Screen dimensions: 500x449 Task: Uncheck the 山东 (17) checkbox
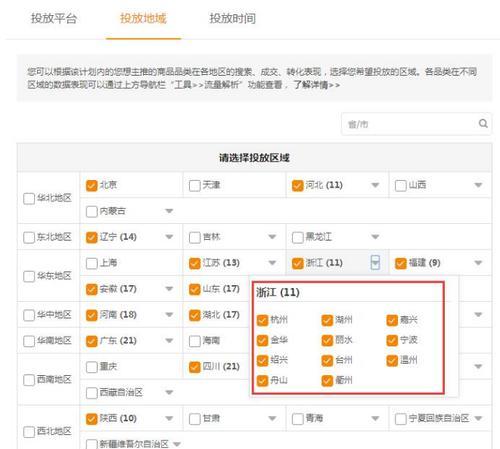coord(194,289)
